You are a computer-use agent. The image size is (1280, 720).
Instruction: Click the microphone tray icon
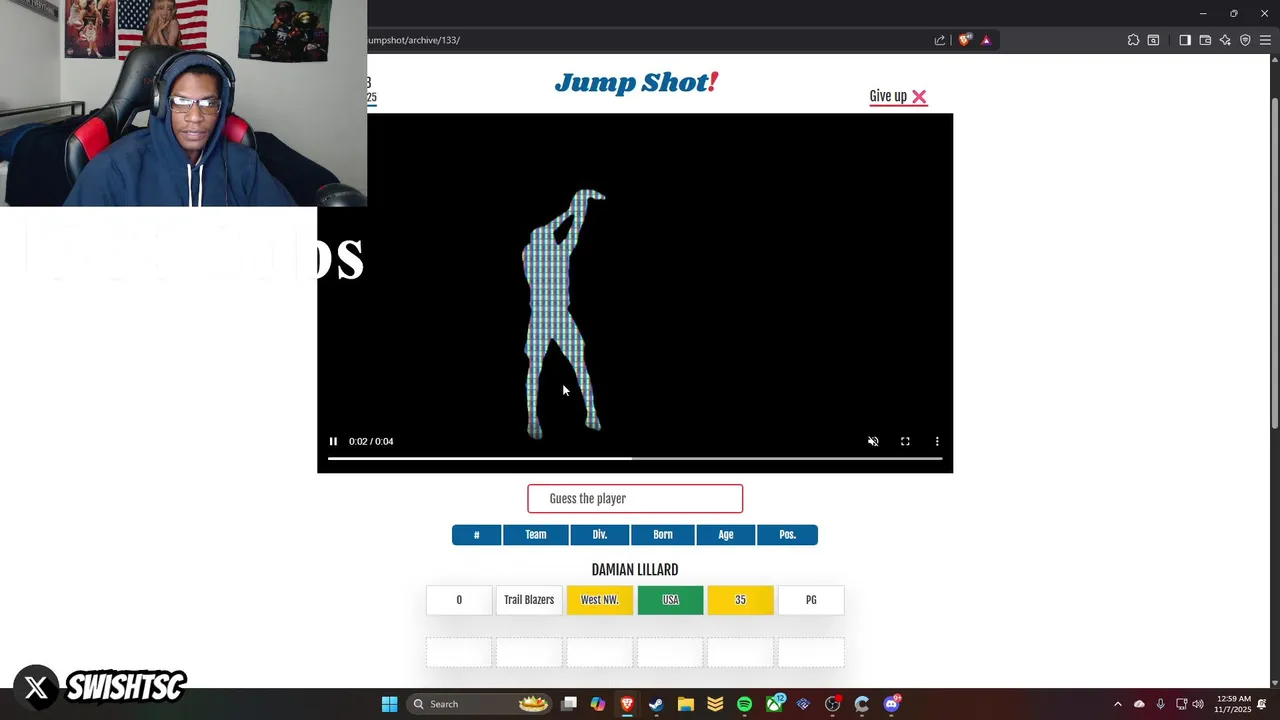(1160, 704)
